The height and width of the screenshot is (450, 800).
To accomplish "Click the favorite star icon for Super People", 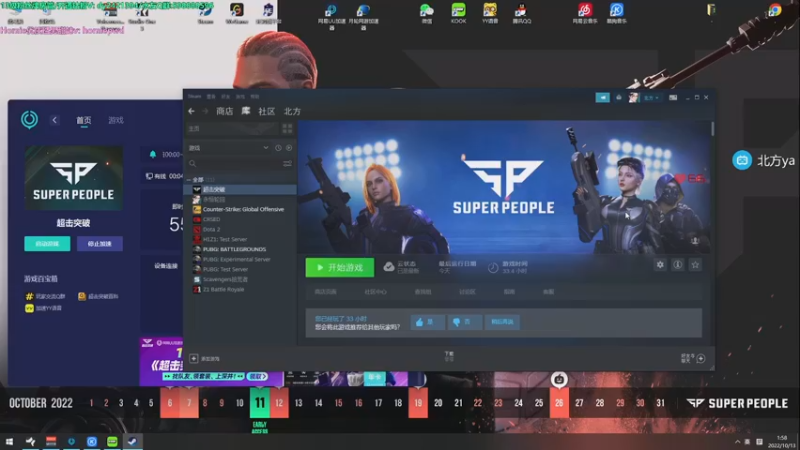I will click(x=695, y=265).
